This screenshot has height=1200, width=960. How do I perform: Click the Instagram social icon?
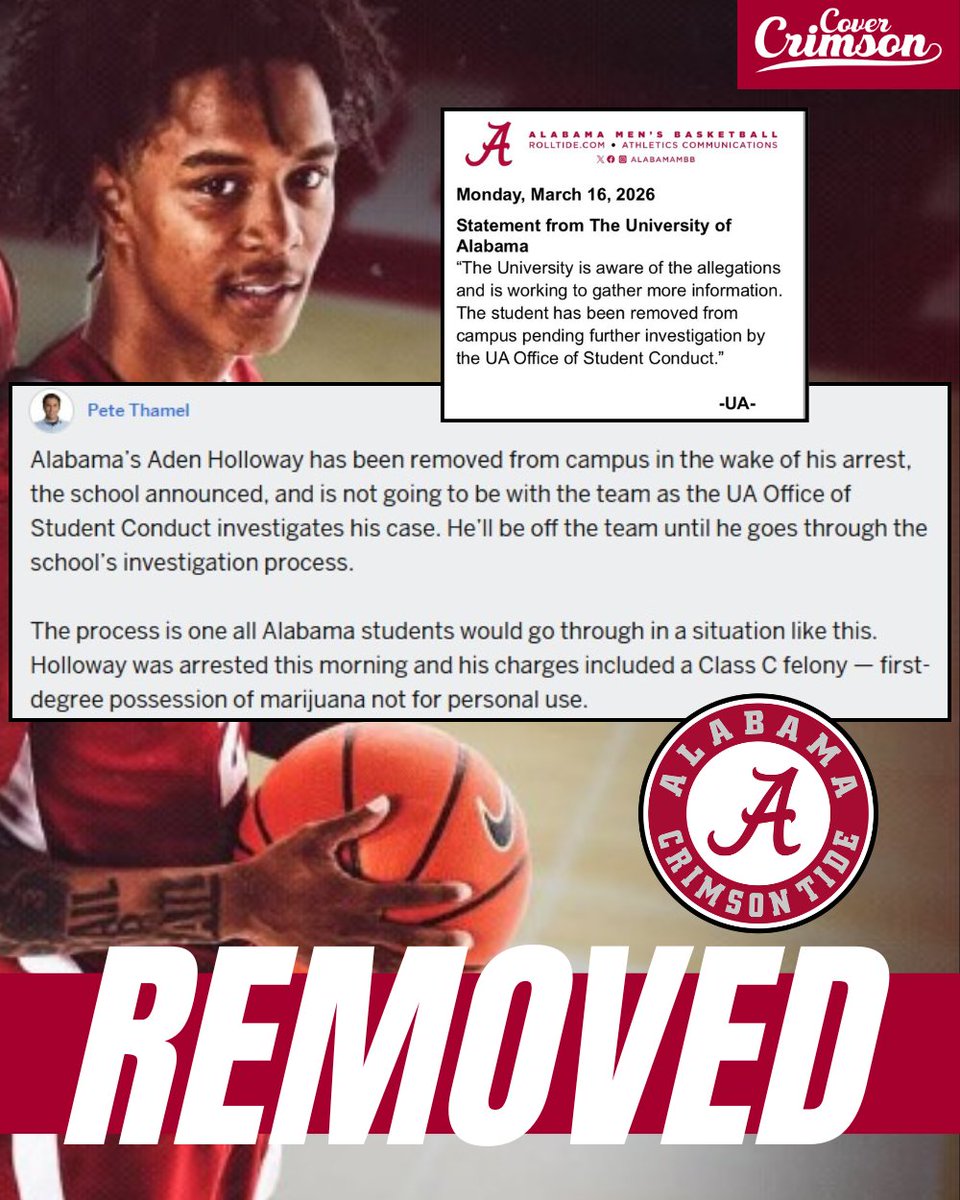click(623, 159)
